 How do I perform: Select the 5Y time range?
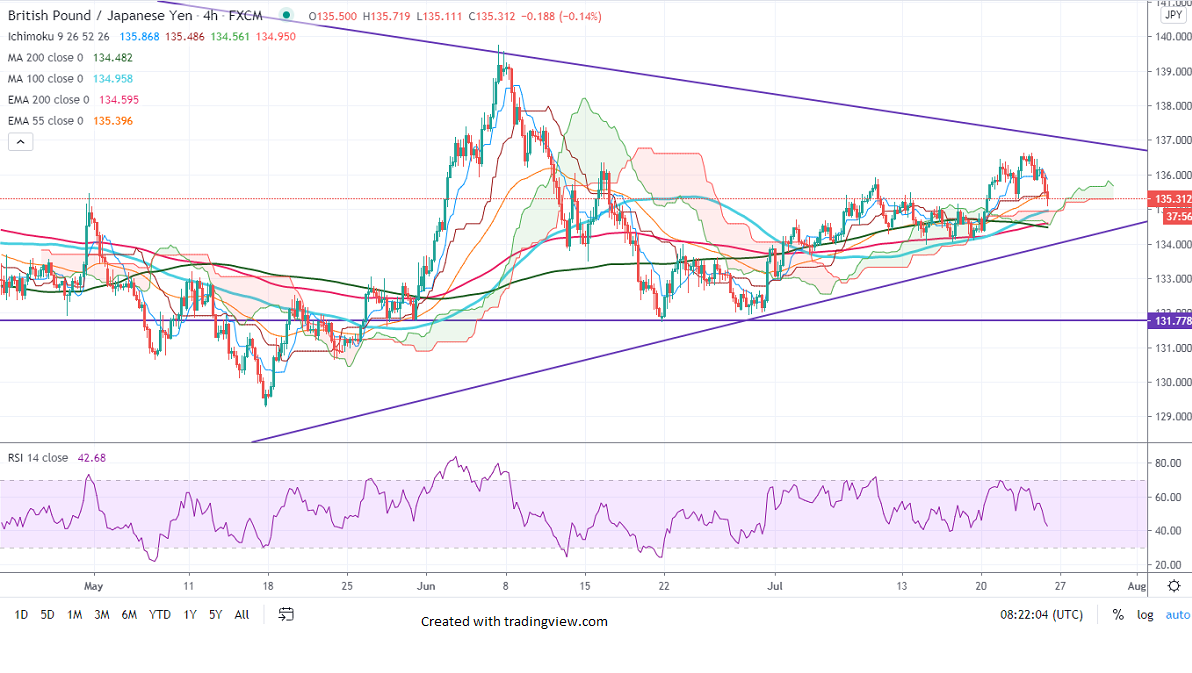click(x=216, y=614)
